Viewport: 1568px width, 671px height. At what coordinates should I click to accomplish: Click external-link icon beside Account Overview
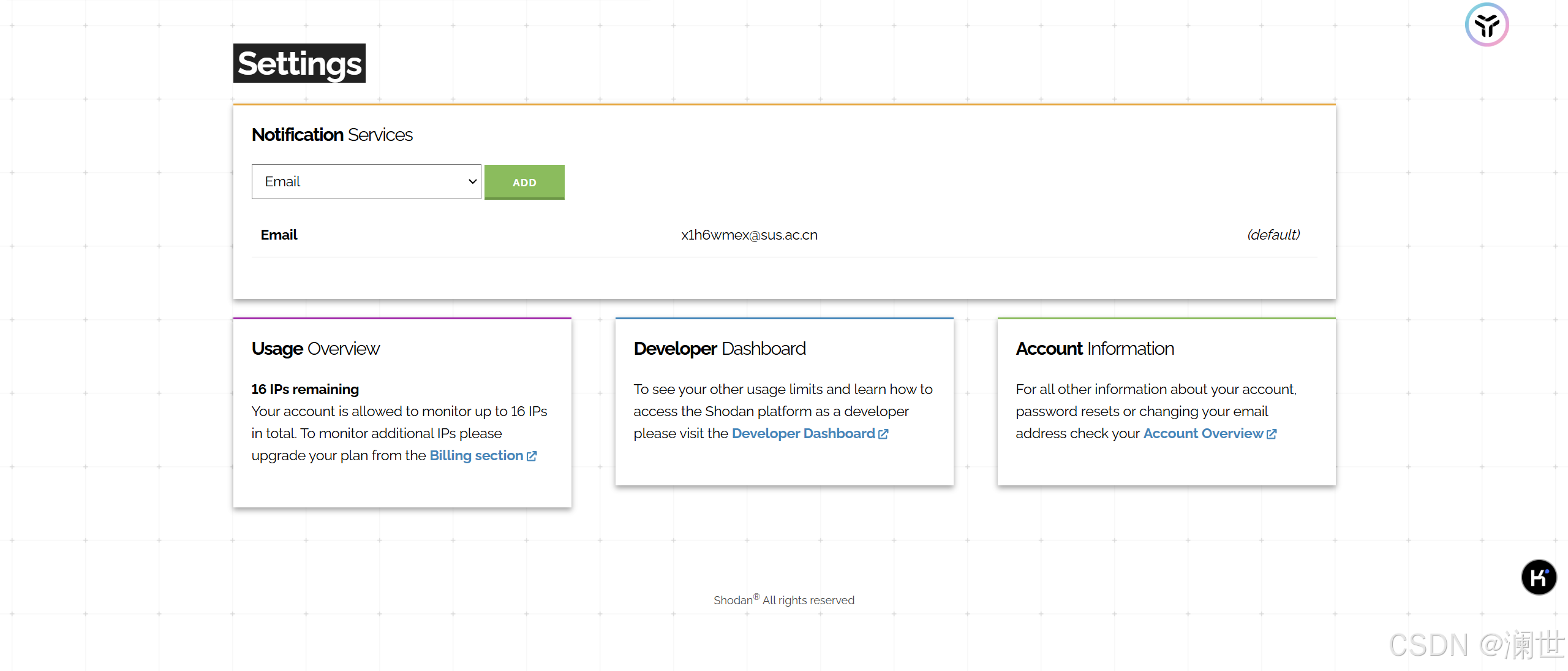click(1272, 434)
